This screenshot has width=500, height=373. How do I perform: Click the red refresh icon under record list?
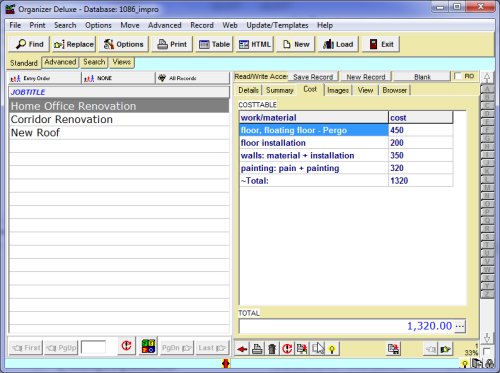point(126,346)
